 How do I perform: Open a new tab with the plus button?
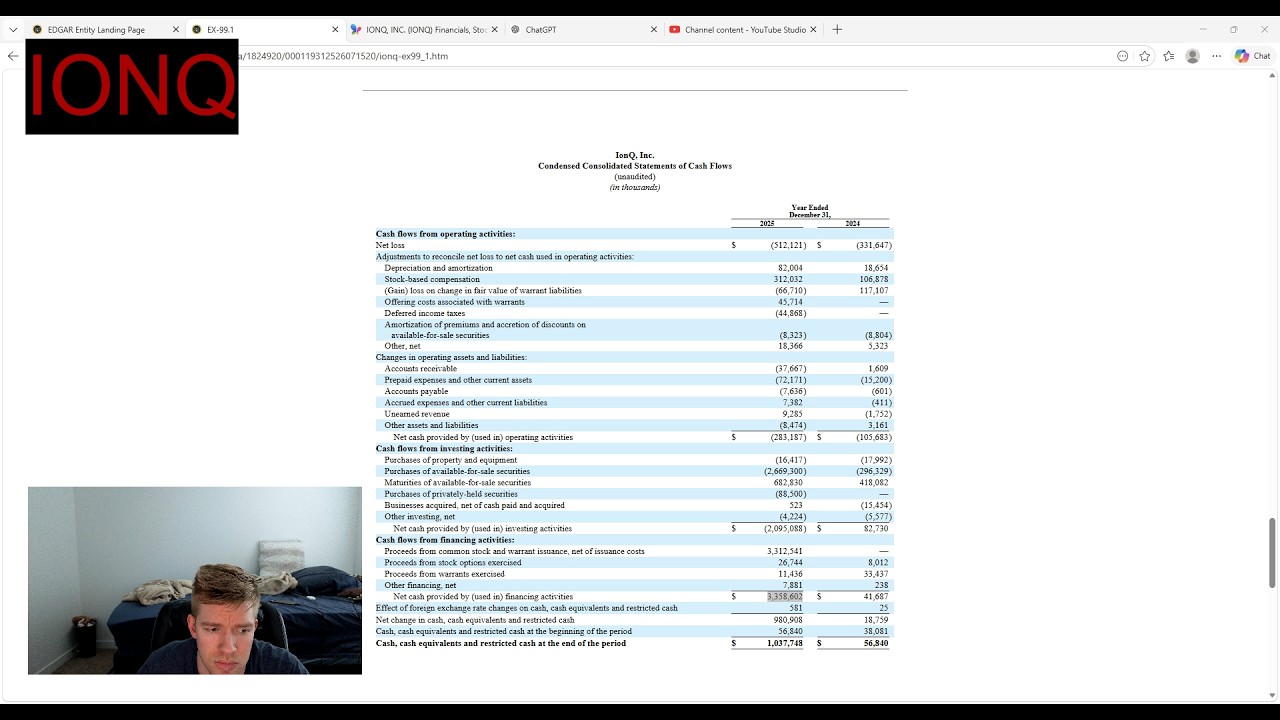[x=837, y=30]
